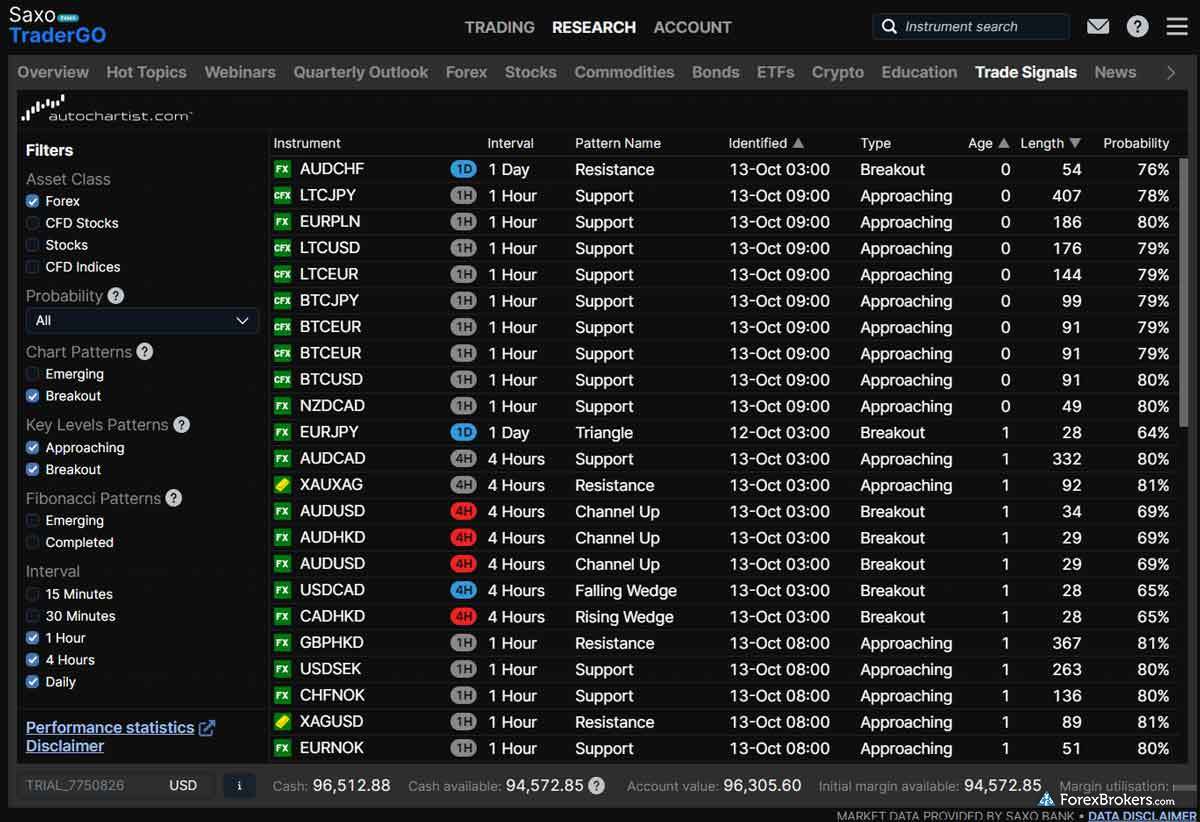Switch to the Commodities research tab
The image size is (1200, 822).
(624, 72)
